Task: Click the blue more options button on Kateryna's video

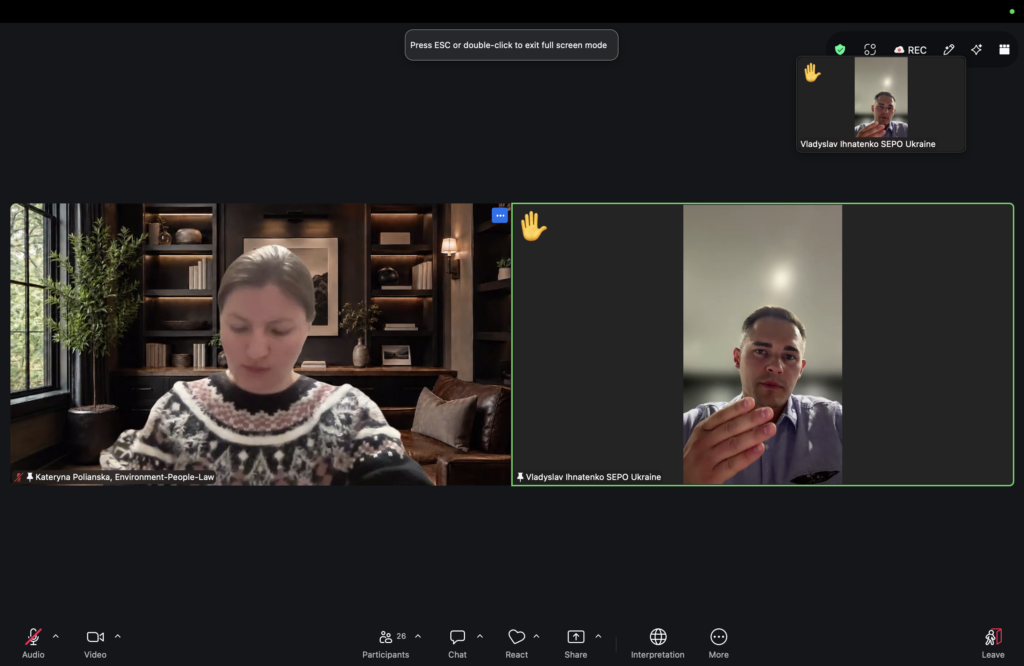Action: [500, 215]
